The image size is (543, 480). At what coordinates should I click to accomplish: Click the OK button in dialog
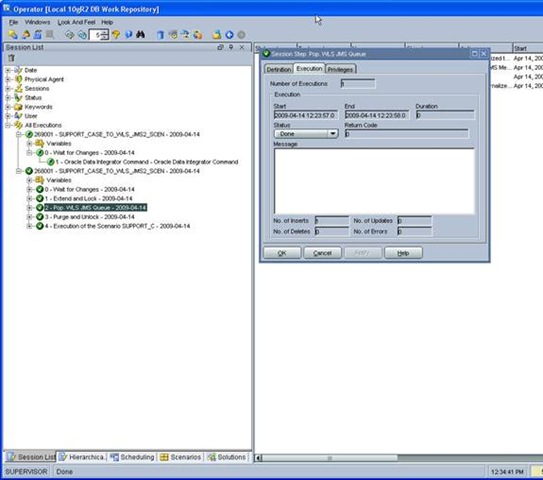point(282,253)
